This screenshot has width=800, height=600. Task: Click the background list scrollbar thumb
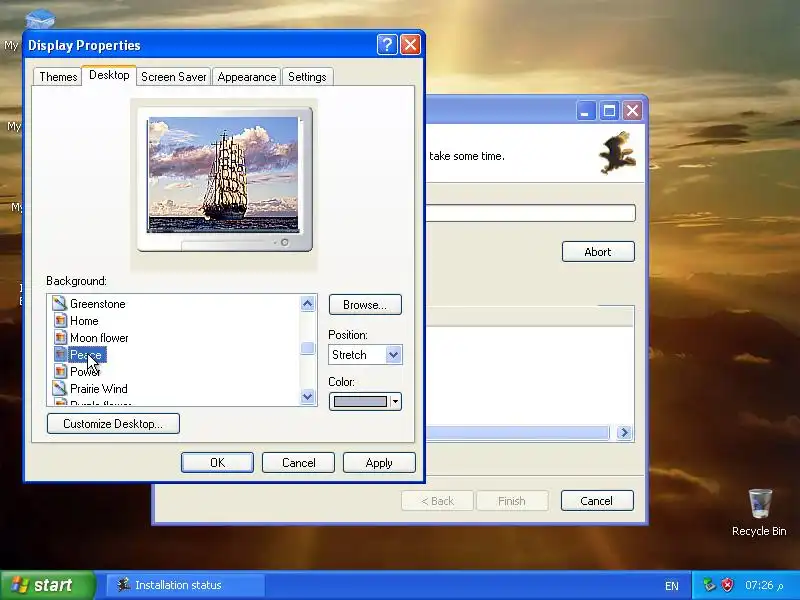tap(307, 348)
